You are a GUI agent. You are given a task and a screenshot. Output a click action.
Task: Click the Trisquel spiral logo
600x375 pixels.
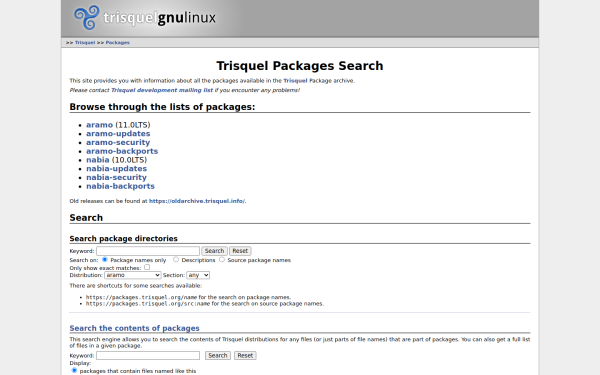(x=87, y=17)
